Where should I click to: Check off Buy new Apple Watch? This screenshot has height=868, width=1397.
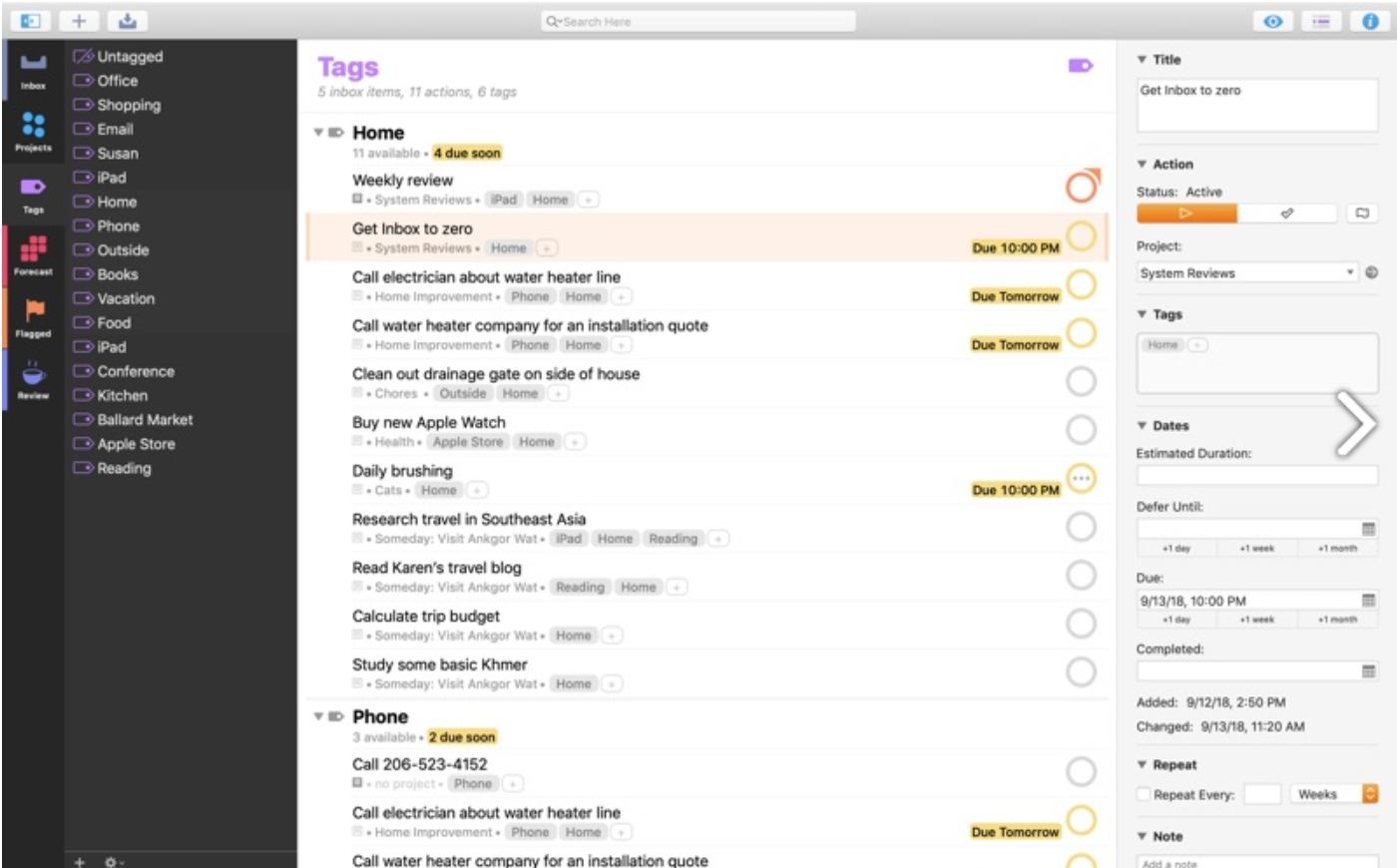click(x=1081, y=430)
